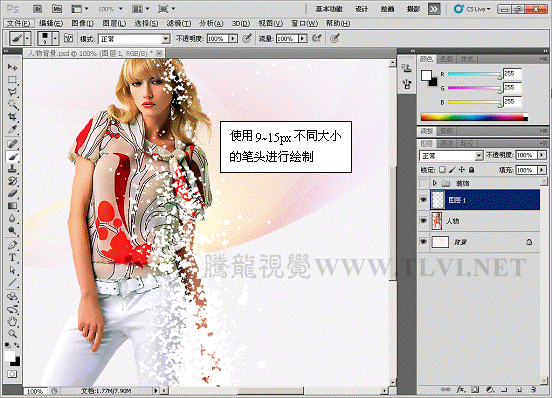Enable airbrush mode next to flow

(x=316, y=38)
